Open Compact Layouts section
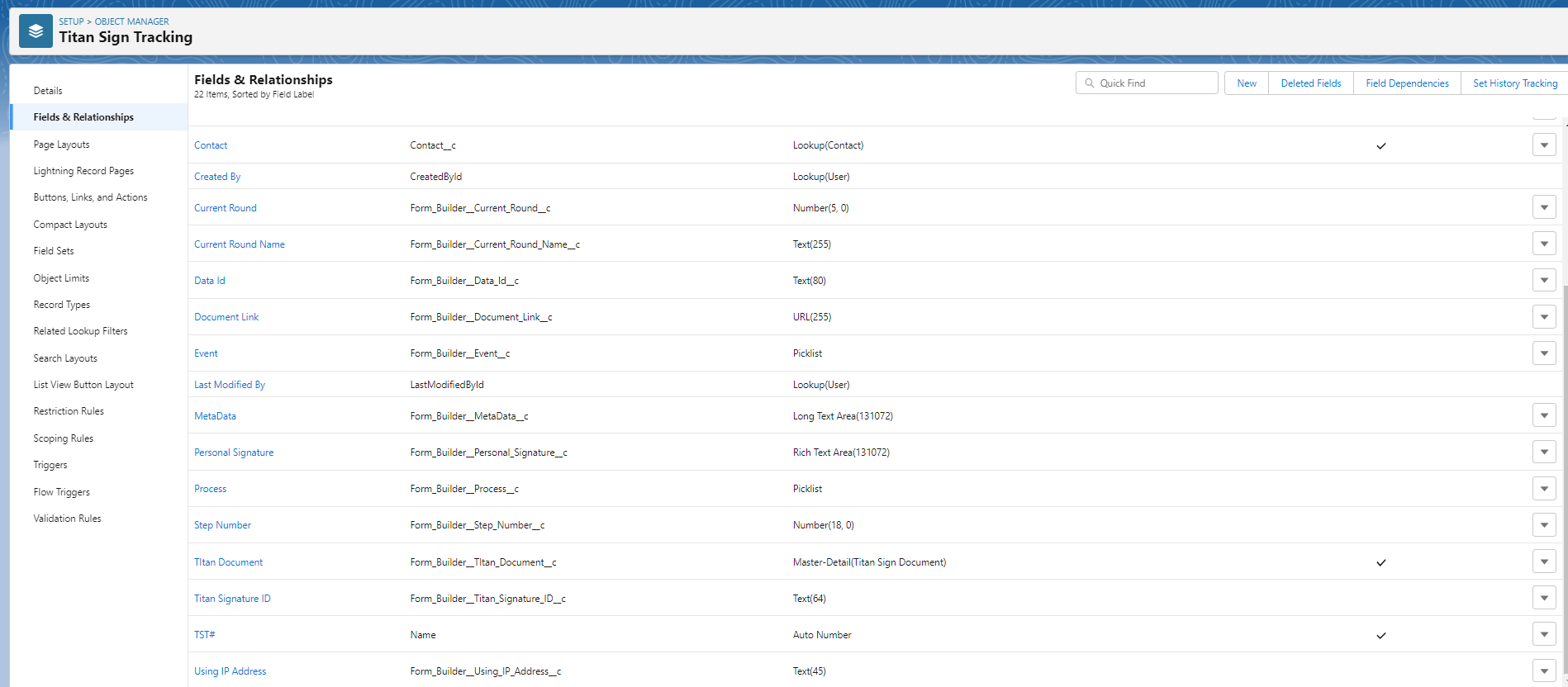The height and width of the screenshot is (687, 1568). (70, 225)
